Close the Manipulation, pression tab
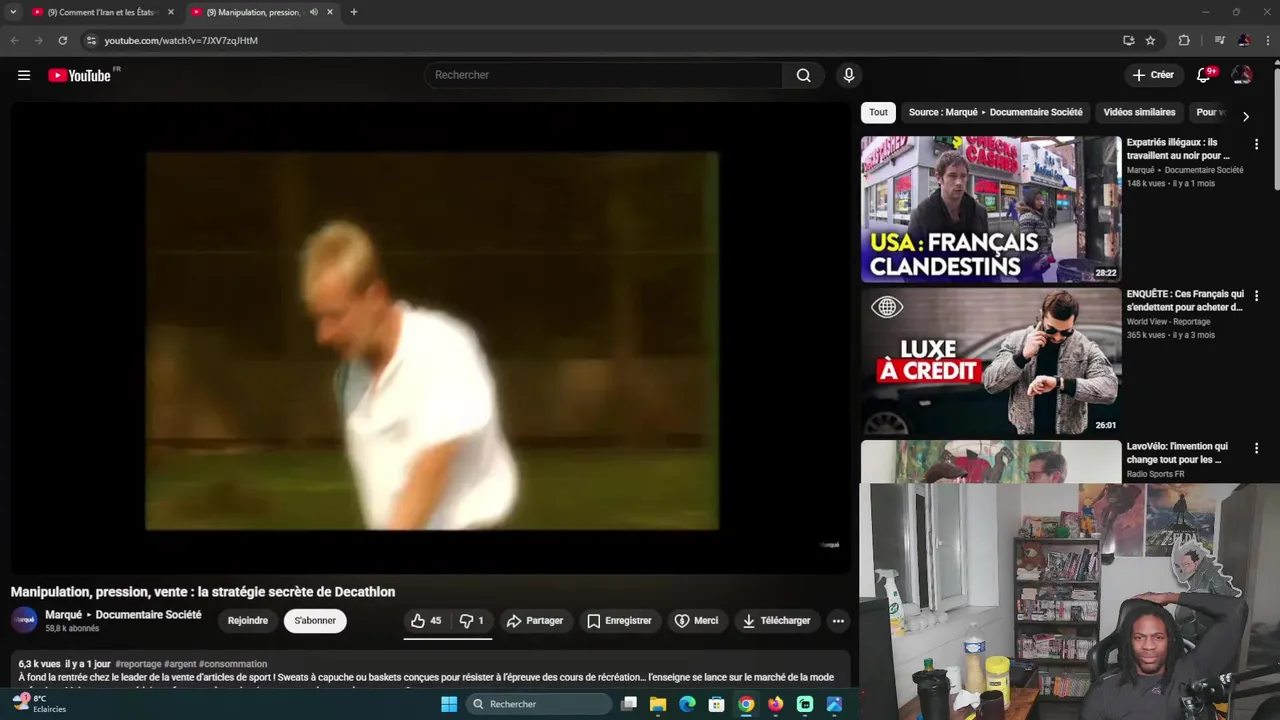Image resolution: width=1280 pixels, height=720 pixels. pos(330,12)
